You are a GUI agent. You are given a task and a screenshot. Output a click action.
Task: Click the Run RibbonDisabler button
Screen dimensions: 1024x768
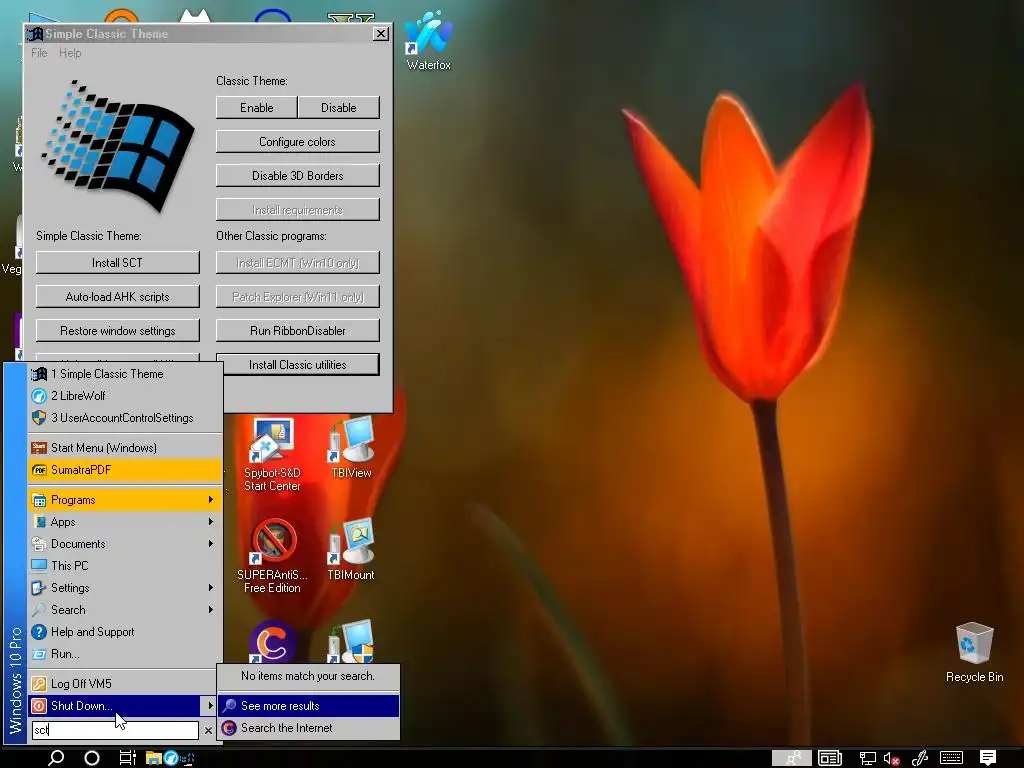(298, 330)
